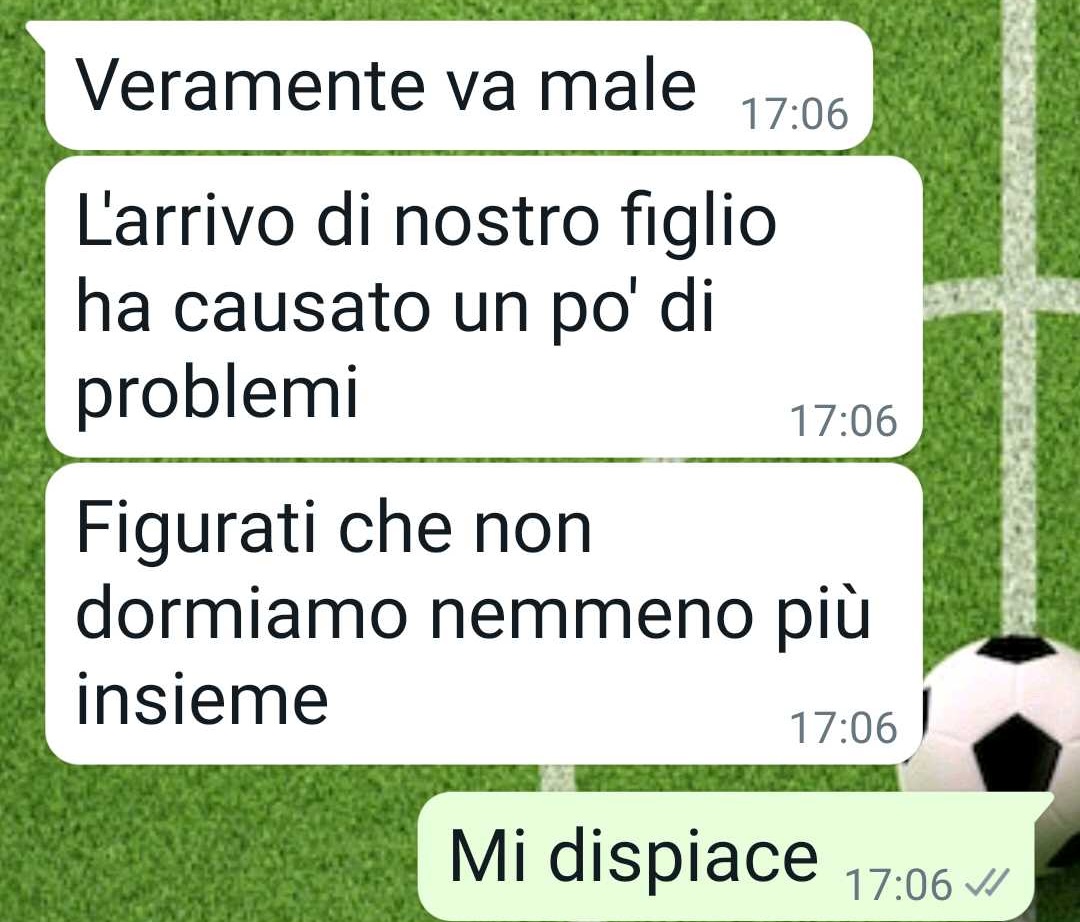Tap the white field line crossing in wallpaper
The height and width of the screenshot is (922, 1080).
(1018, 297)
